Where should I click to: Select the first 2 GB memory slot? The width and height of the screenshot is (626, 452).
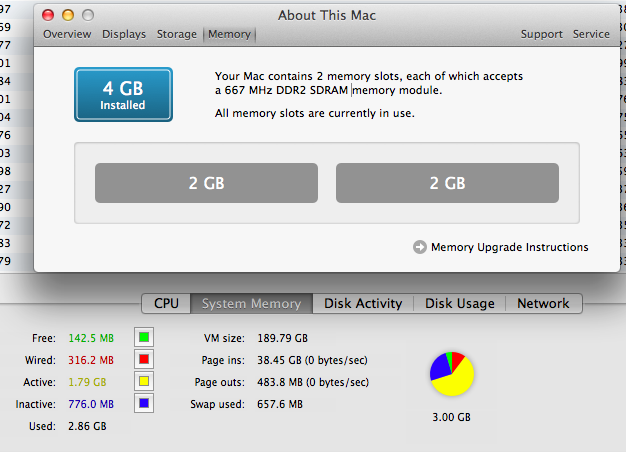206,183
